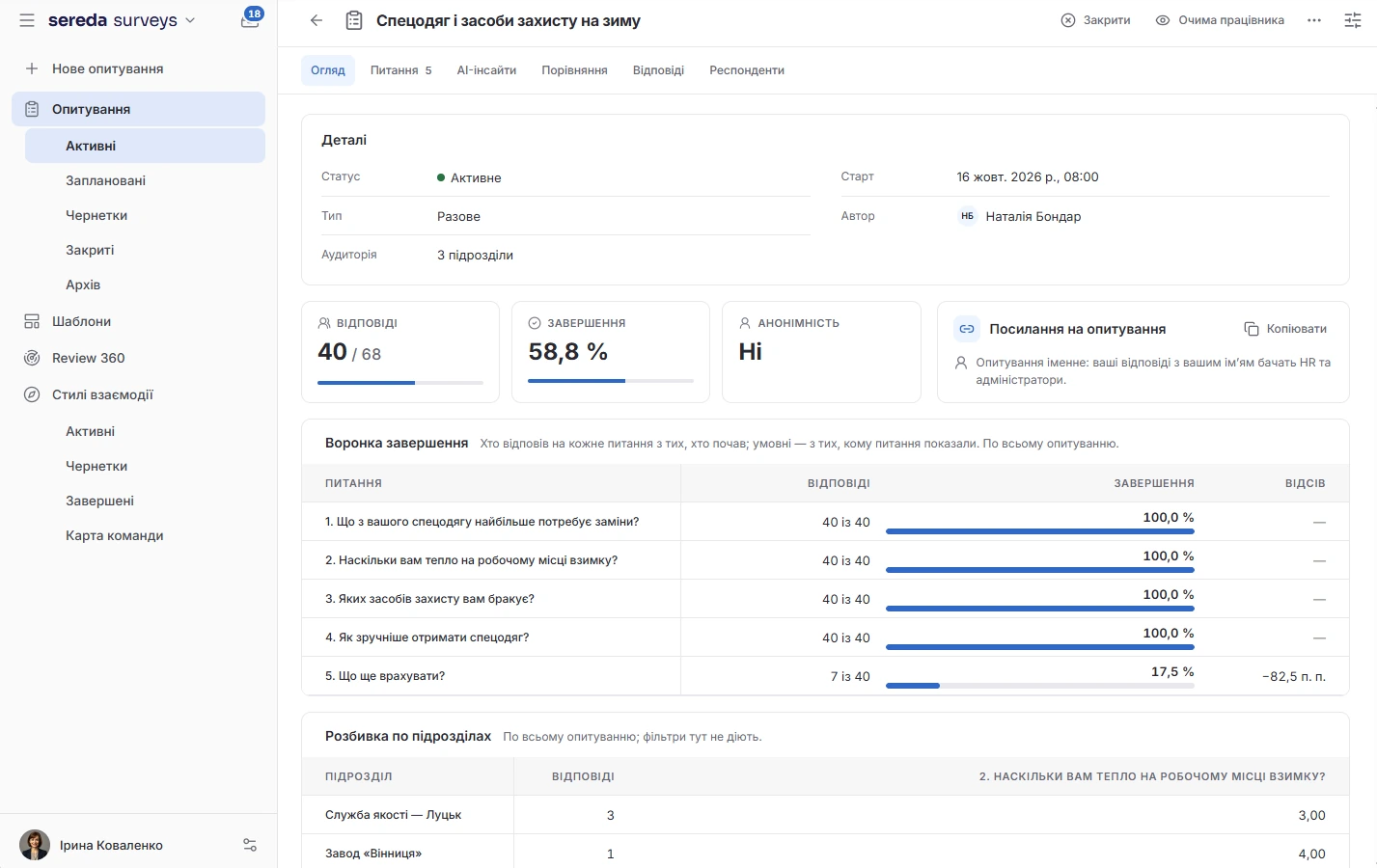The height and width of the screenshot is (868, 1377).
Task: Open Закриті surveys list
Action: click(145, 250)
